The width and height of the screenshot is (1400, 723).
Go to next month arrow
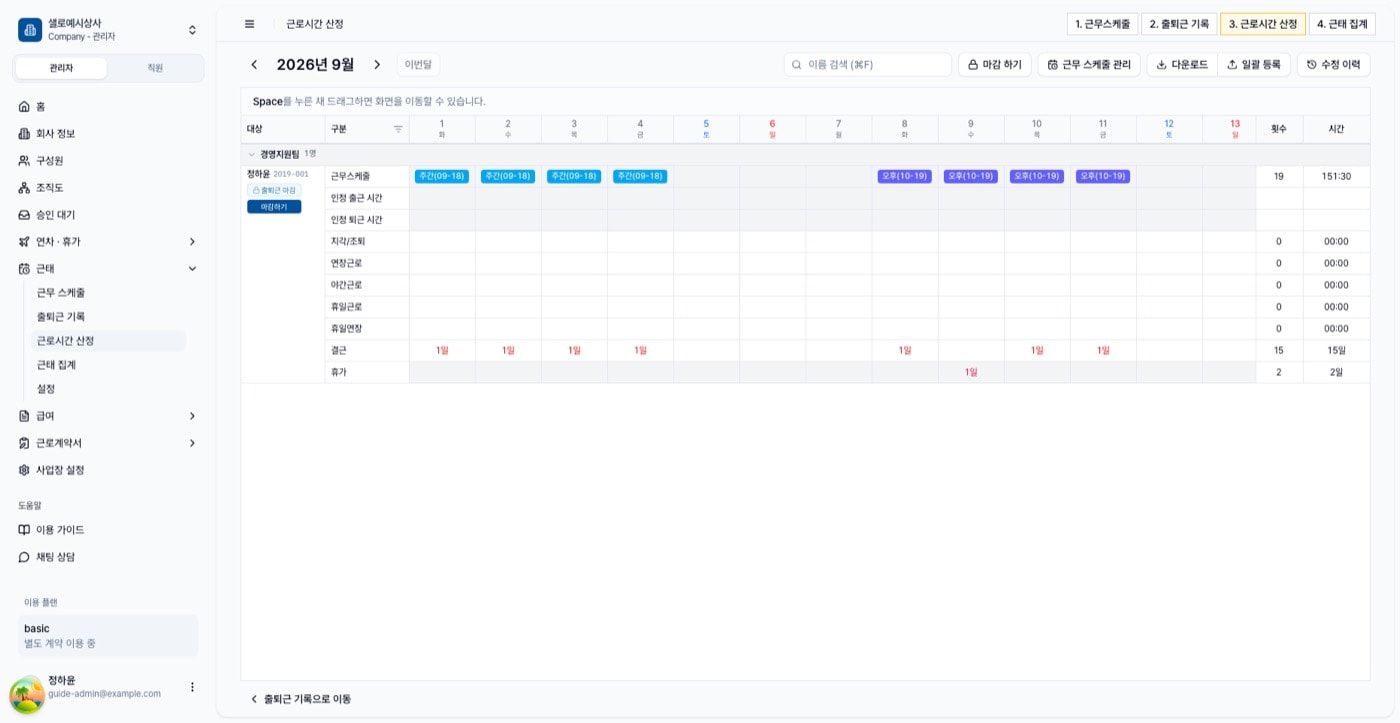377,65
